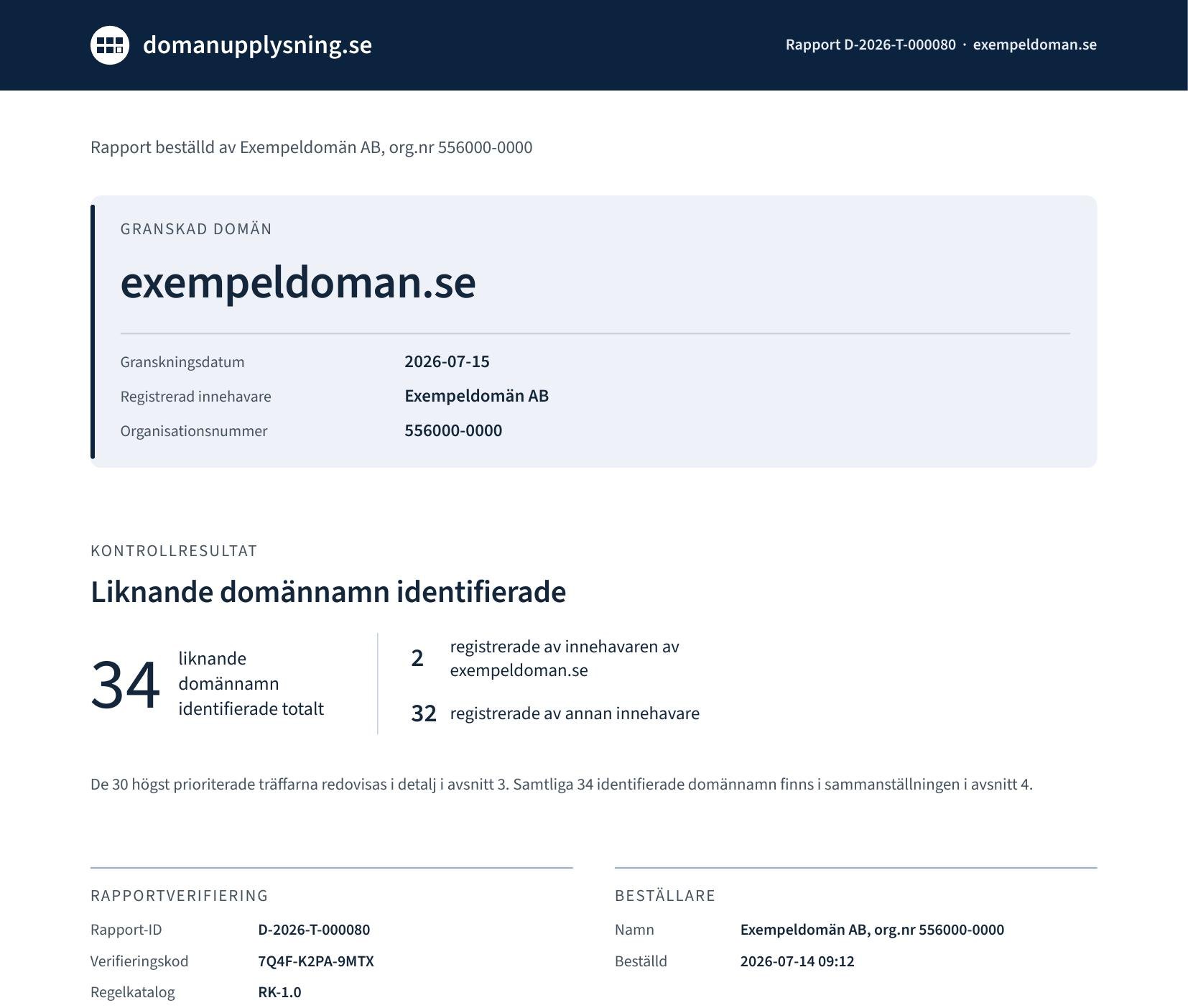
Task: Select the Namn label under Beställare
Action: click(634, 930)
